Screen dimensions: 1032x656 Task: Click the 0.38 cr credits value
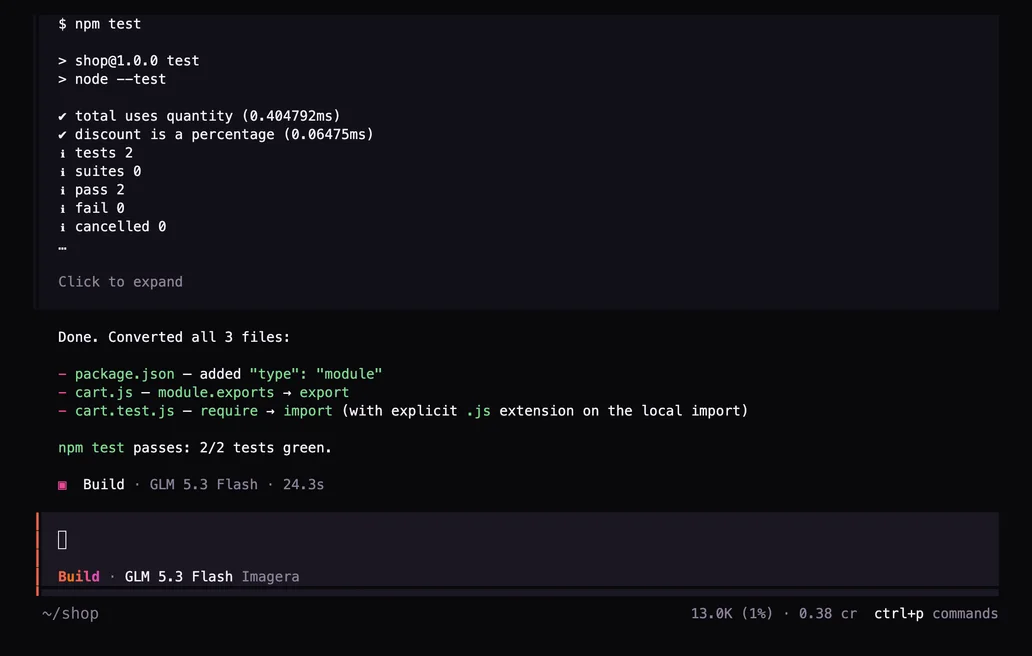tap(828, 613)
